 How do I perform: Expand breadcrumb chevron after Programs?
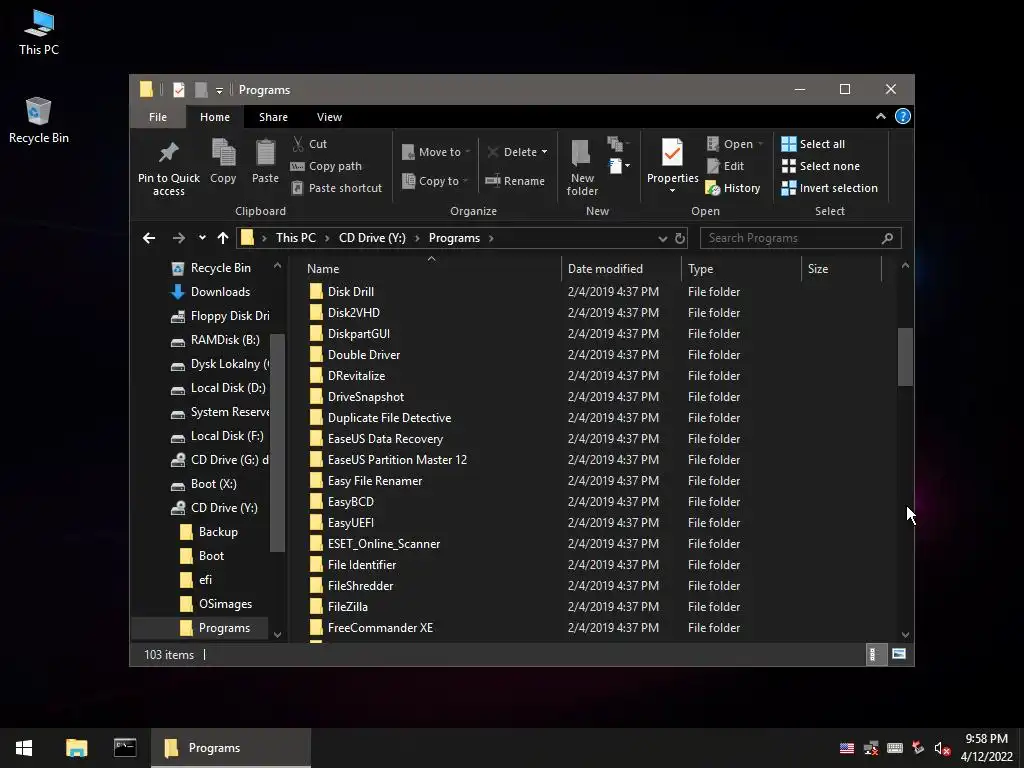(x=491, y=238)
